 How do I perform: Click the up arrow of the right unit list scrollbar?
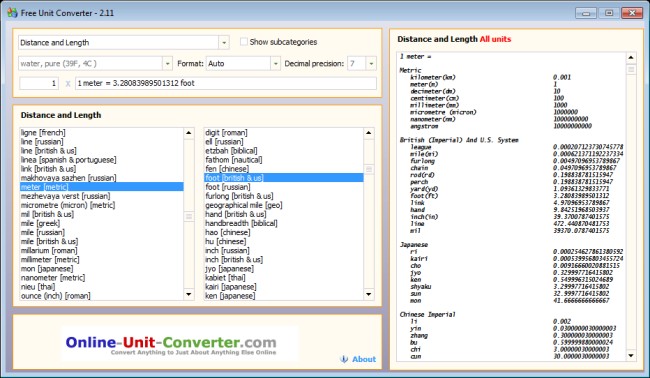pyautogui.click(x=369, y=133)
